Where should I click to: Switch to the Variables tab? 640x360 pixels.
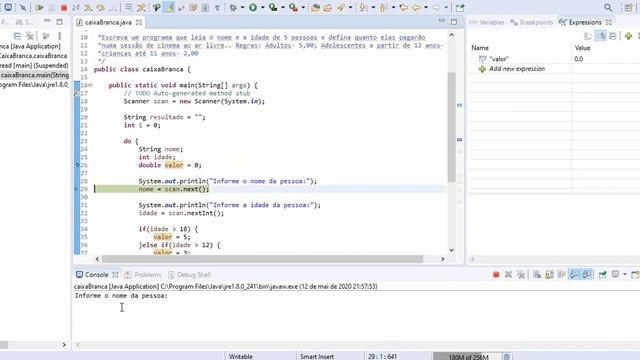(487, 22)
